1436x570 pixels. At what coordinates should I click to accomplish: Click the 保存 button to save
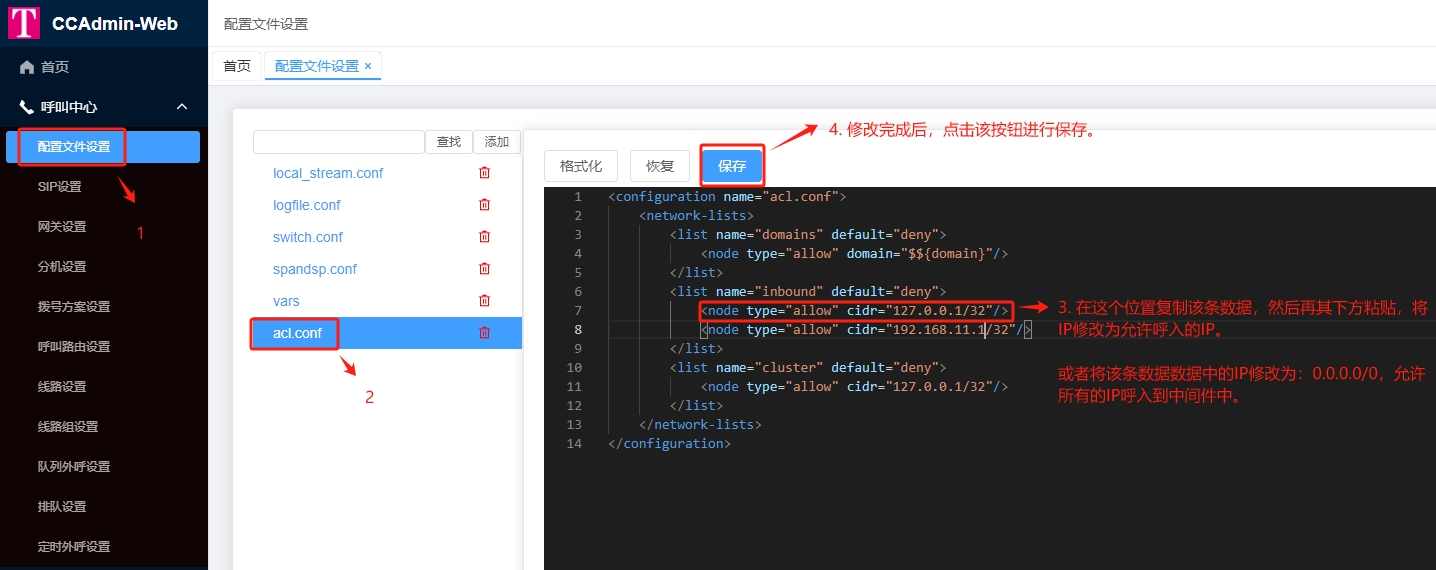coord(732,166)
